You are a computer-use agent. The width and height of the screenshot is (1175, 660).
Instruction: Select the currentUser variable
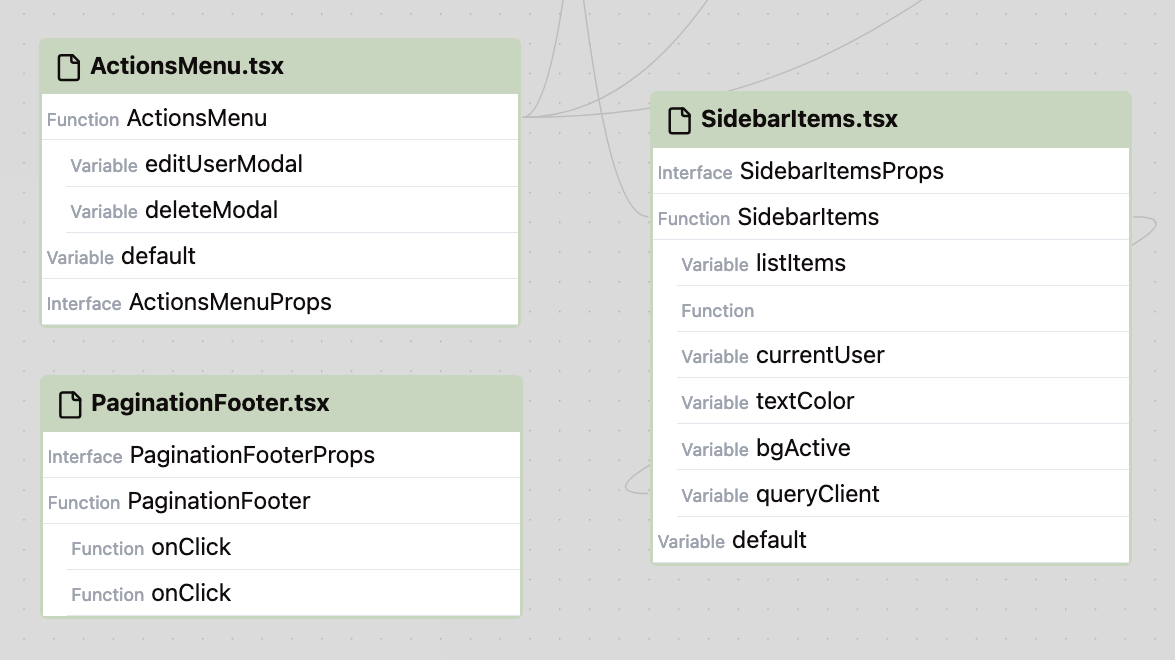click(820, 355)
